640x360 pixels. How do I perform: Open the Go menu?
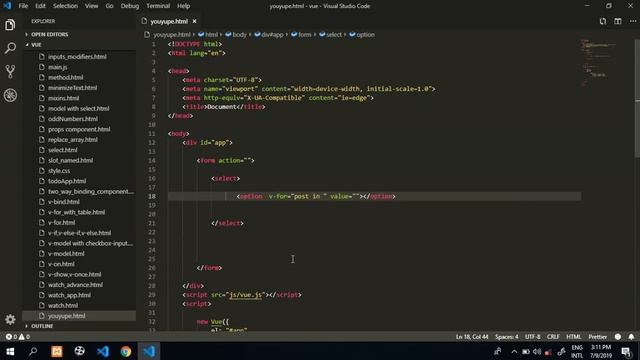pyautogui.click(x=109, y=6)
